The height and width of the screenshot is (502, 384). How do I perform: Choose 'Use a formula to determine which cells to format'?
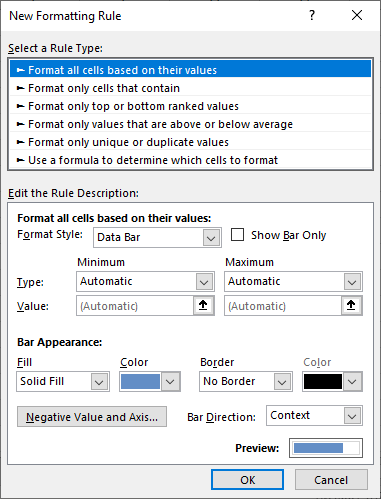pyautogui.click(x=190, y=160)
